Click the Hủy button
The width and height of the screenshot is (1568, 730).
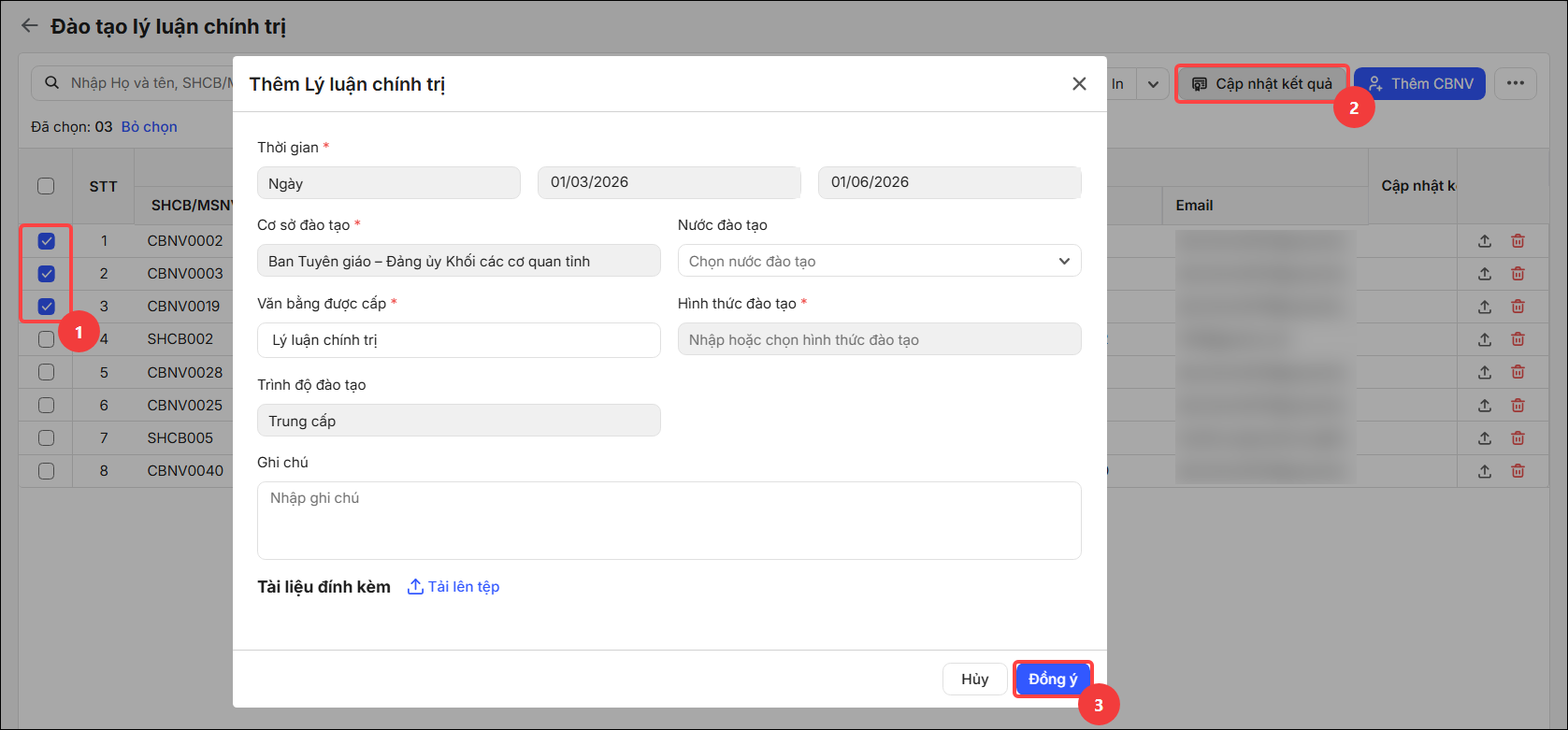974,680
